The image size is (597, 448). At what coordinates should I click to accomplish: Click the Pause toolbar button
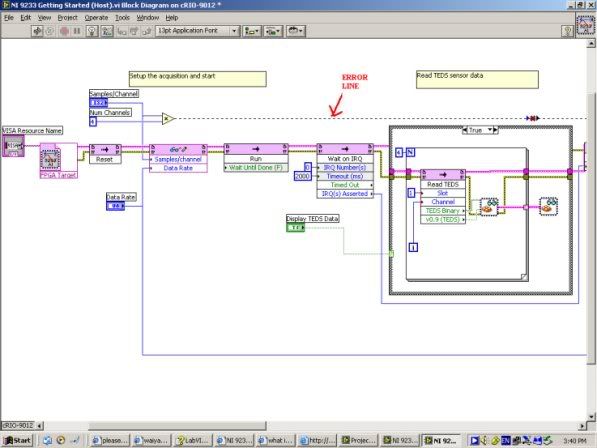pos(77,31)
